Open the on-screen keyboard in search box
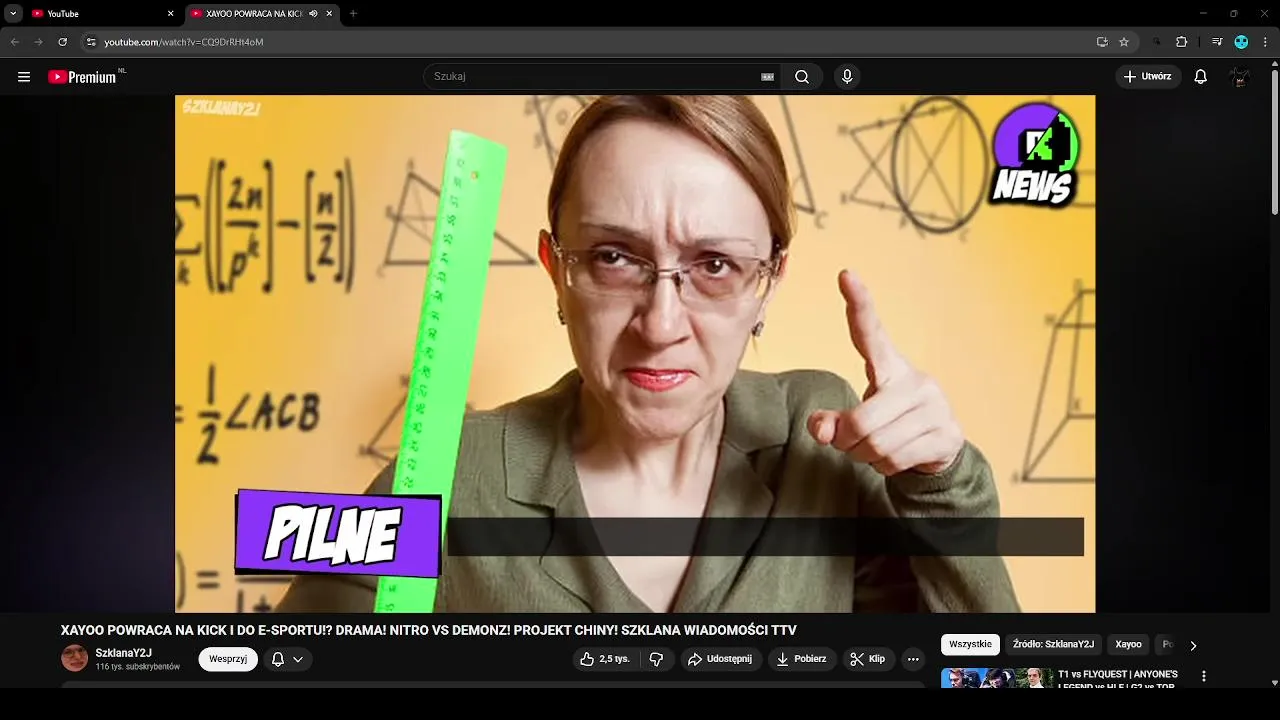This screenshot has height=720, width=1280. (768, 77)
